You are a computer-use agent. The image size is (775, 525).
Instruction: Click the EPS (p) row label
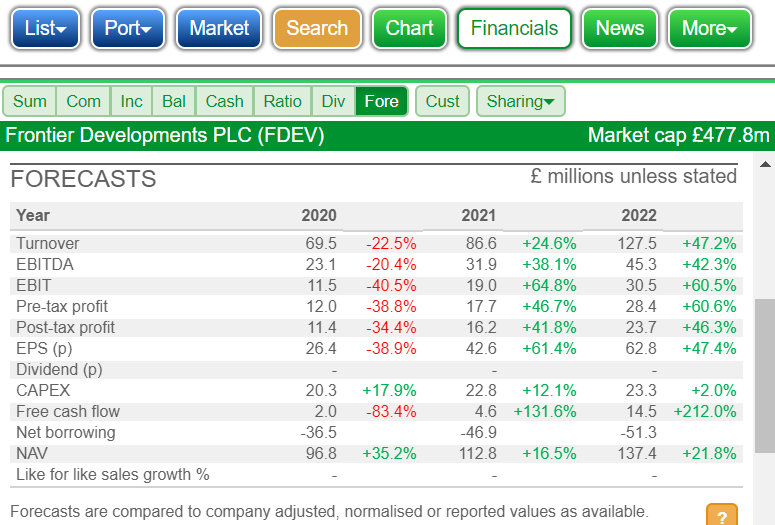(x=44, y=349)
